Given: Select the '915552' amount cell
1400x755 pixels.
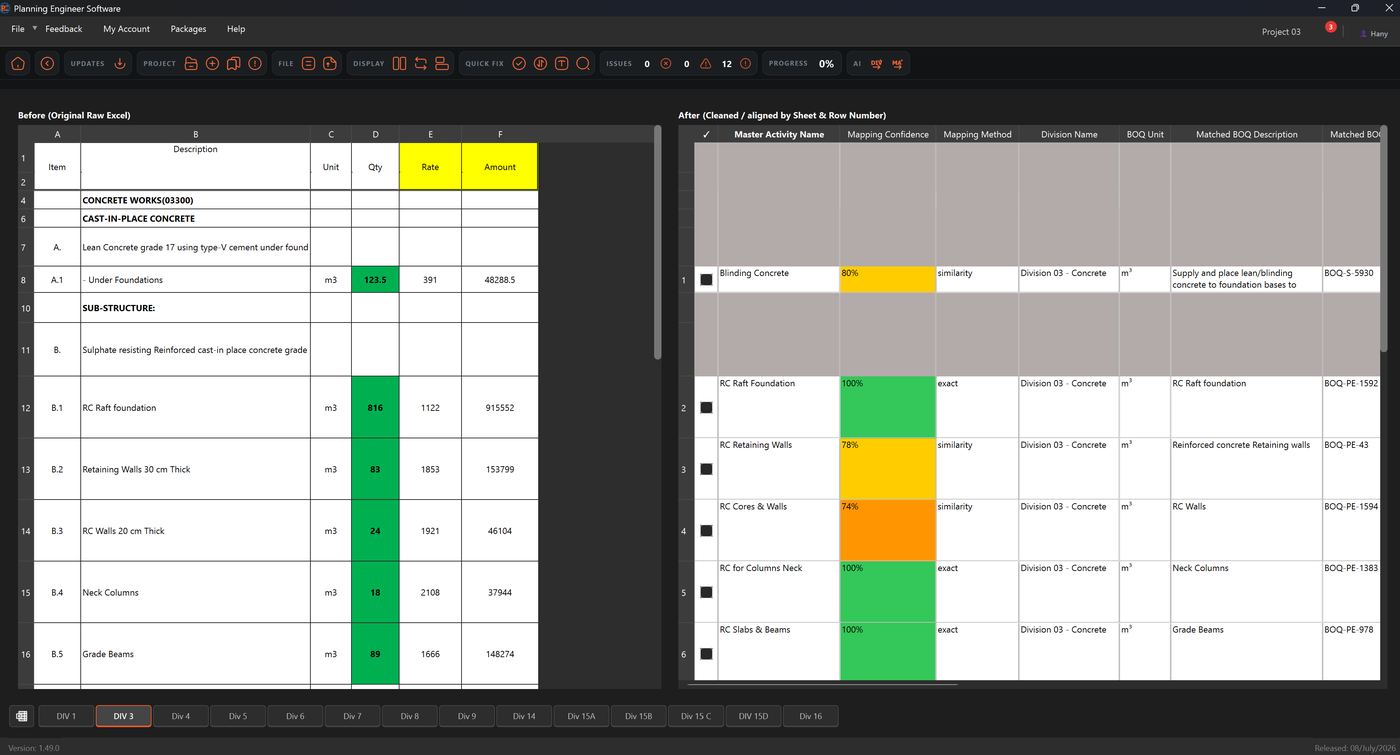Looking at the screenshot, I should coord(500,407).
